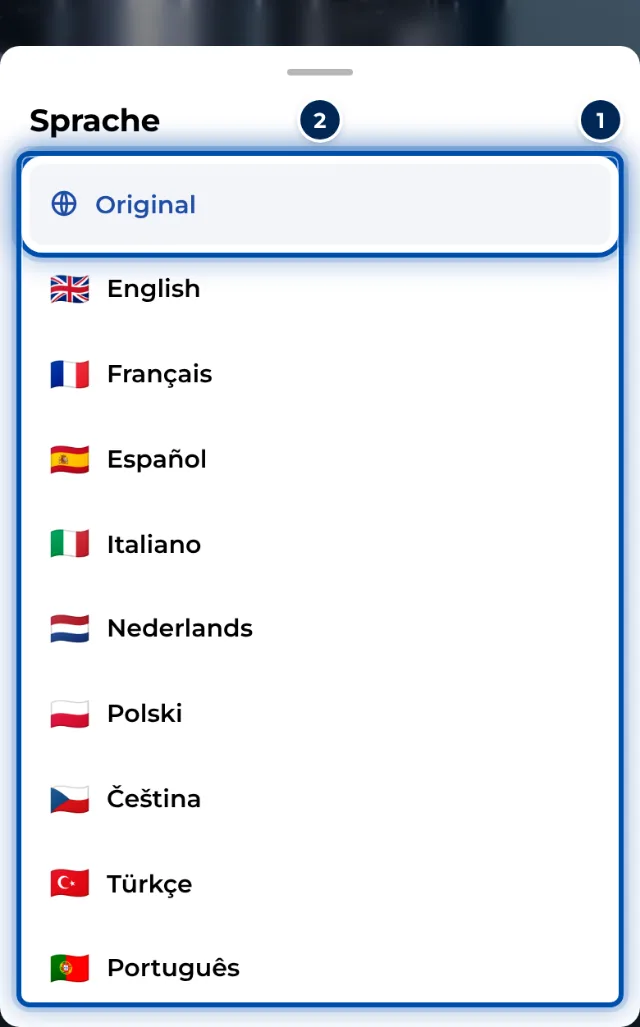Choose Polski from the list
This screenshot has height=1027, width=640.
coord(320,714)
